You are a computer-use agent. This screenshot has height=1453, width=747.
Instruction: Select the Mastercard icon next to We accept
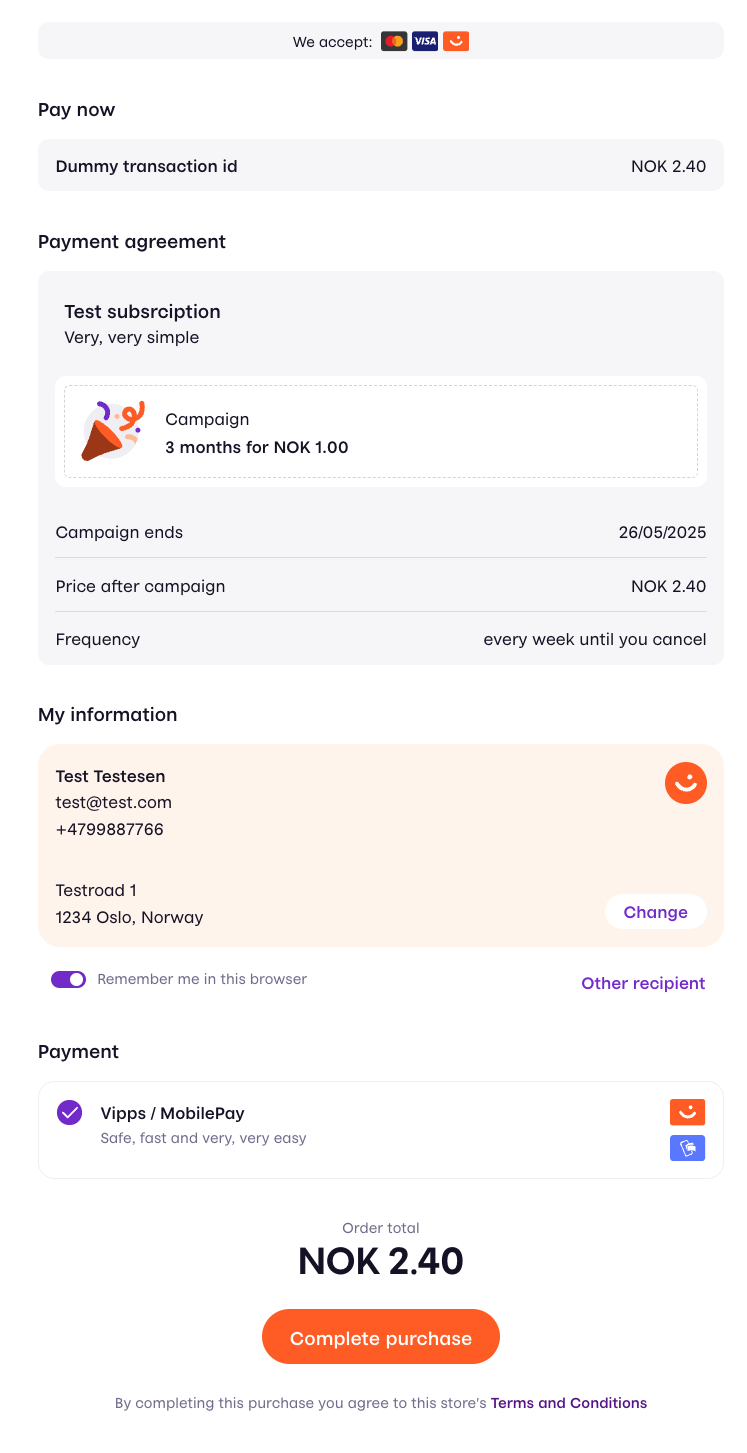click(x=393, y=41)
